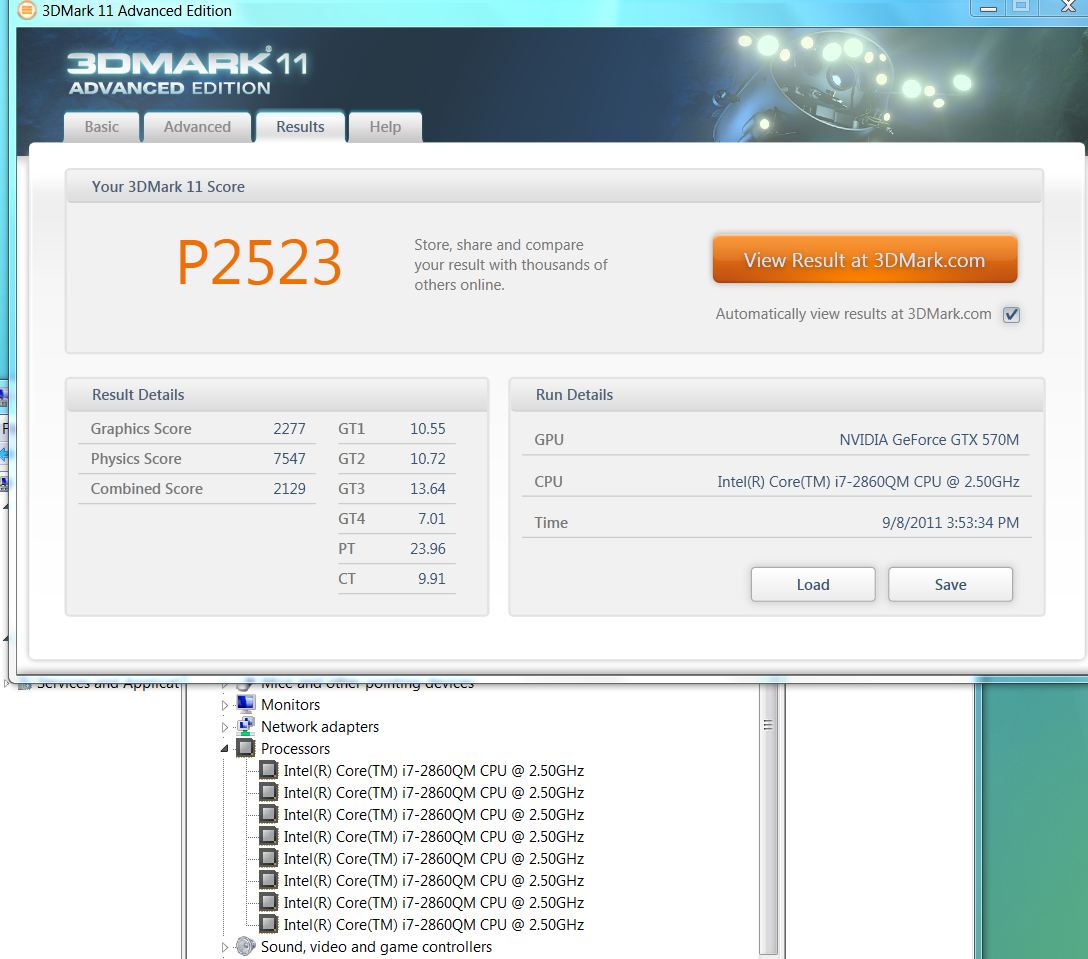
Task: Click the Your 3DMark 11 Score heading
Action: 168,187
